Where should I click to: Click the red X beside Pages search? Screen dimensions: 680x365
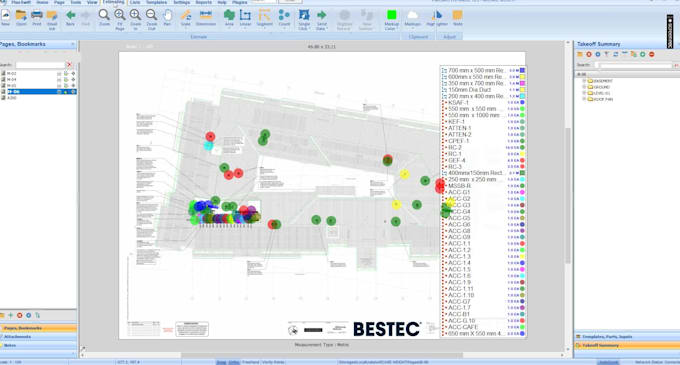69,65
